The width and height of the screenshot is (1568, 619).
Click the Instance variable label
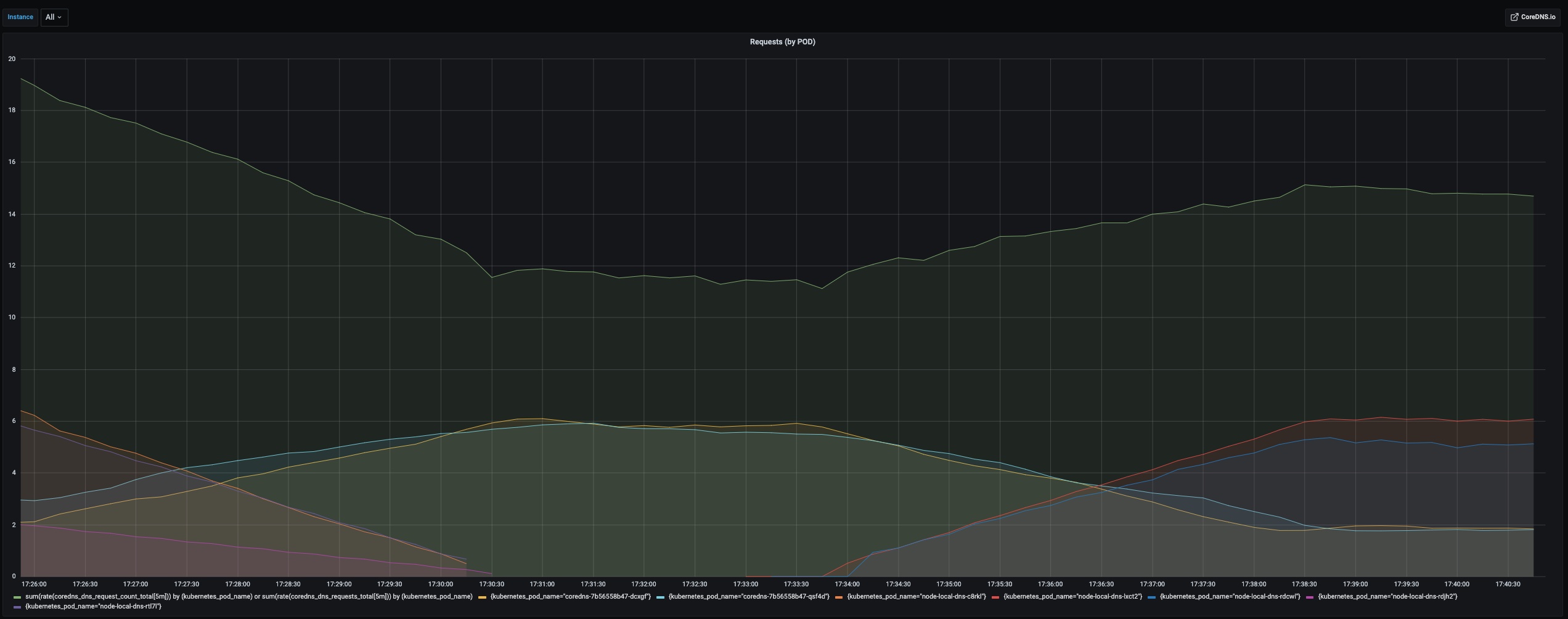coord(20,17)
